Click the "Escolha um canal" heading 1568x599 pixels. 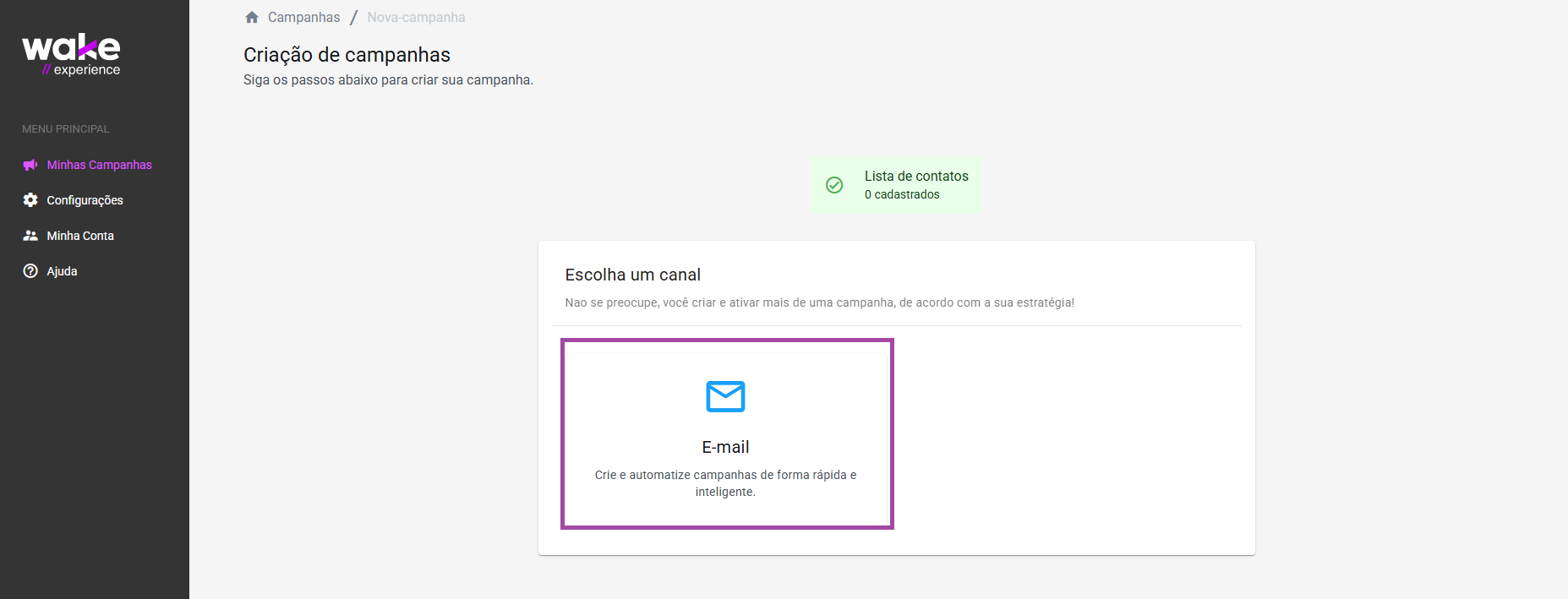[632, 275]
